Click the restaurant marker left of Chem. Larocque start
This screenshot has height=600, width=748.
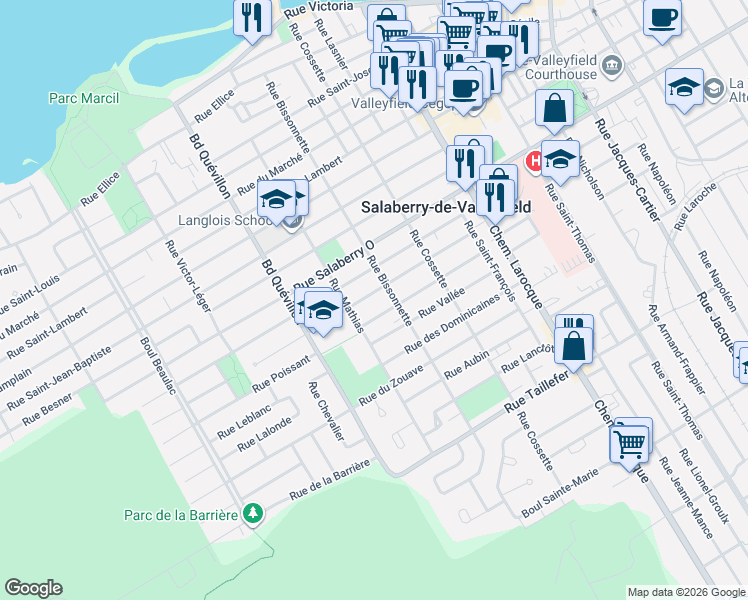[466, 165]
